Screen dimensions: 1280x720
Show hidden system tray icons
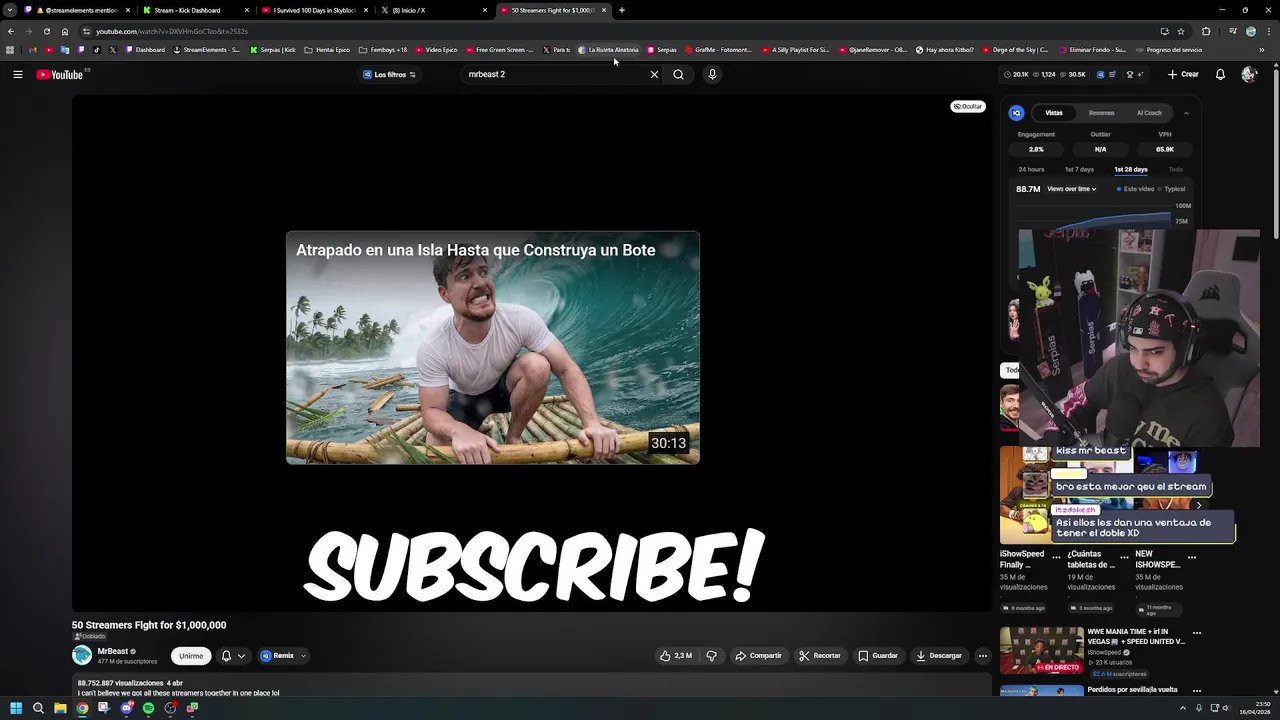point(1182,708)
